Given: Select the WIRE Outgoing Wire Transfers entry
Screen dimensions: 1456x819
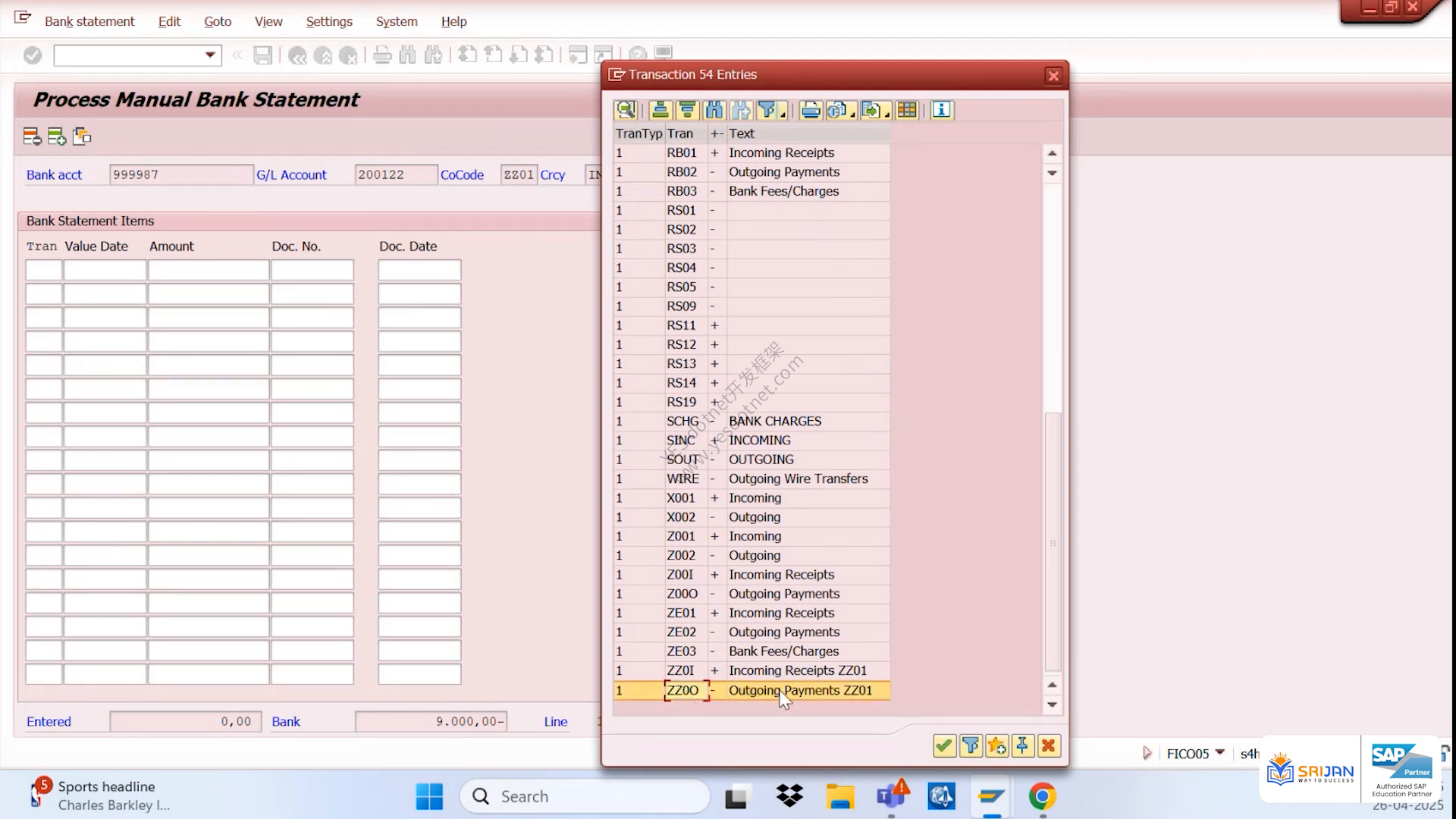Looking at the screenshot, I should coord(752,479).
